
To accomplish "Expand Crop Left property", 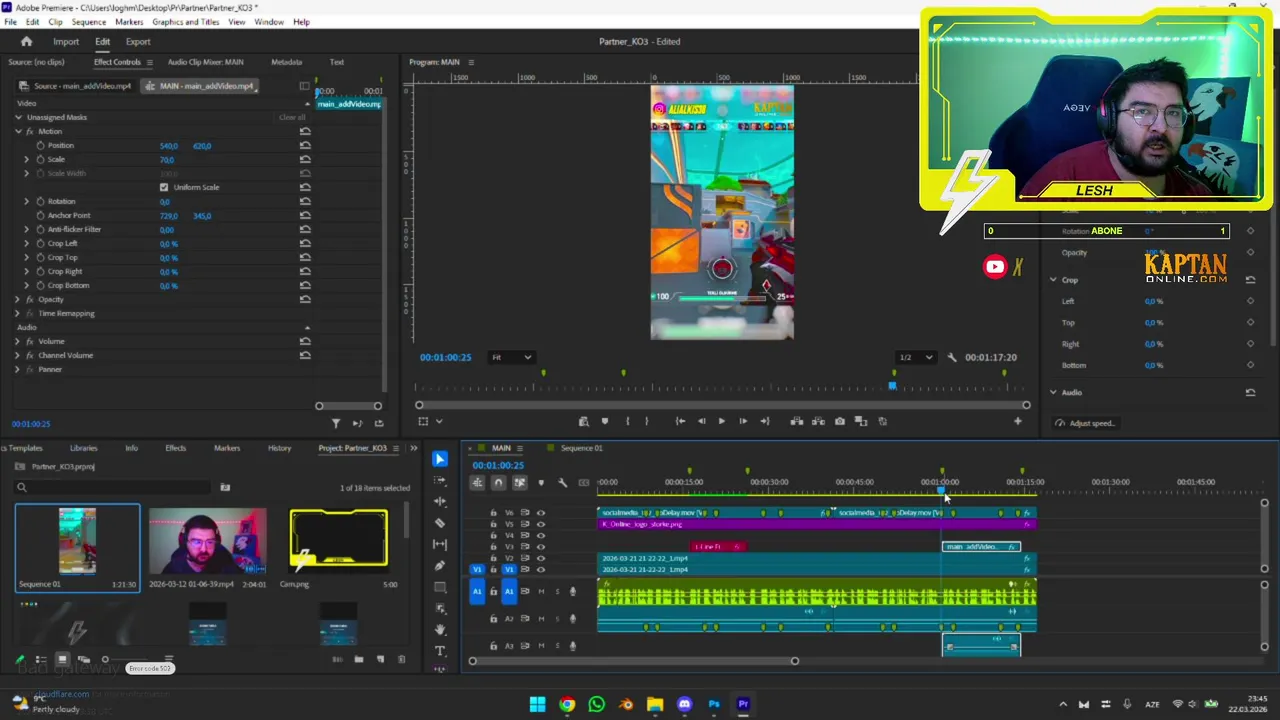I will 27,243.
